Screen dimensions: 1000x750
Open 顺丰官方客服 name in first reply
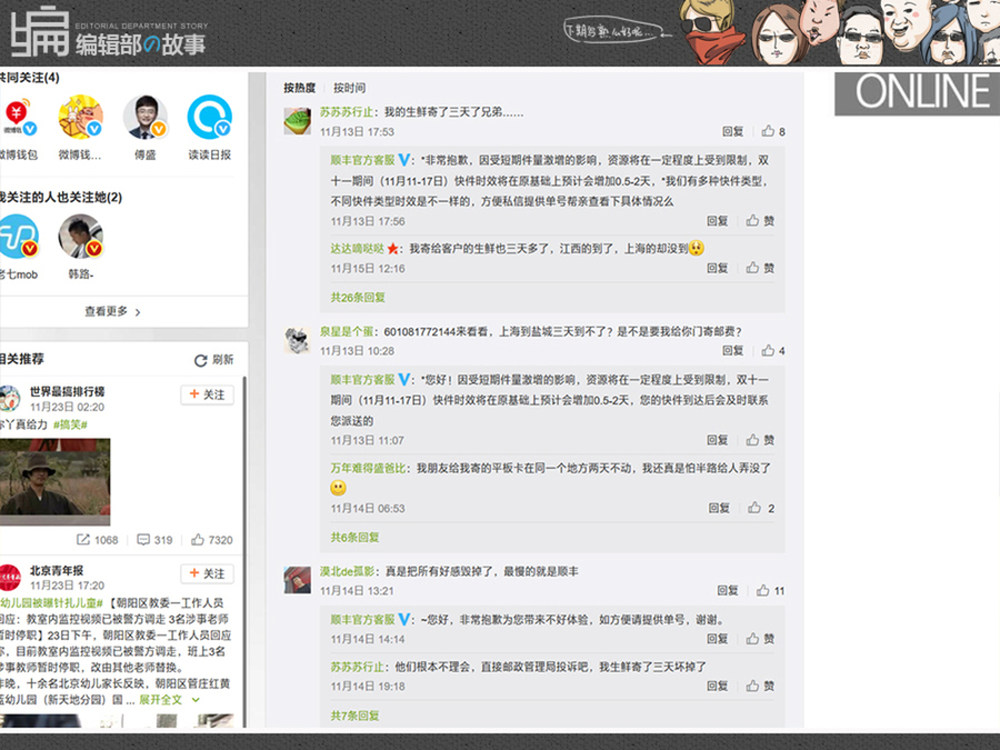[363, 160]
